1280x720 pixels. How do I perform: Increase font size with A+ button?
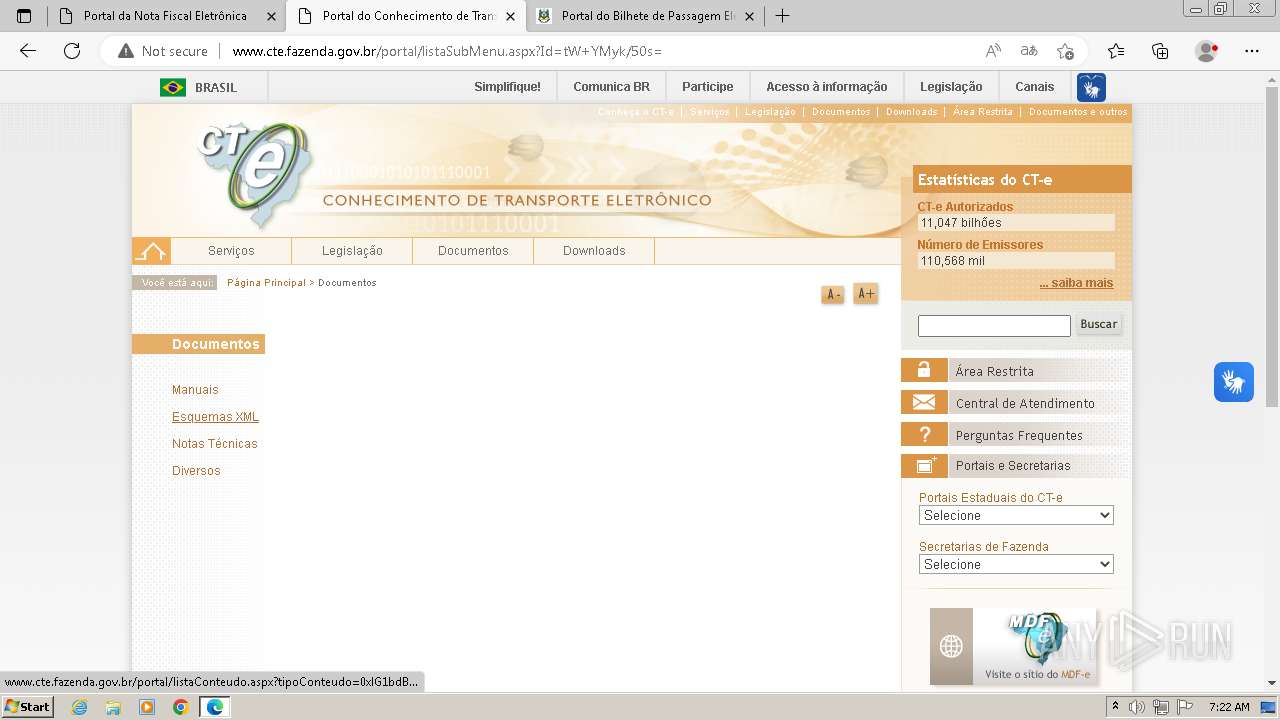click(866, 294)
